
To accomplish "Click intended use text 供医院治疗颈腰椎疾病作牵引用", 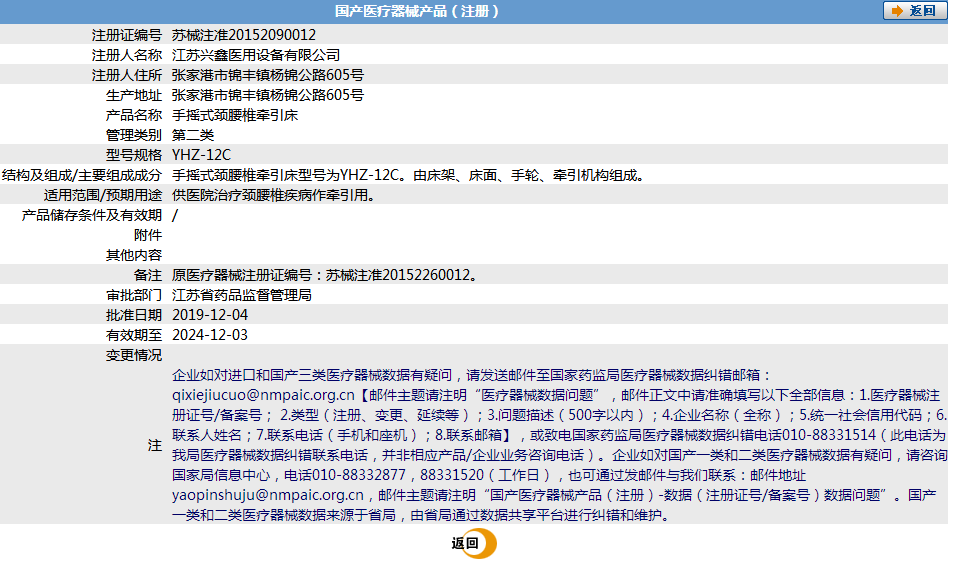I will pos(274,195).
